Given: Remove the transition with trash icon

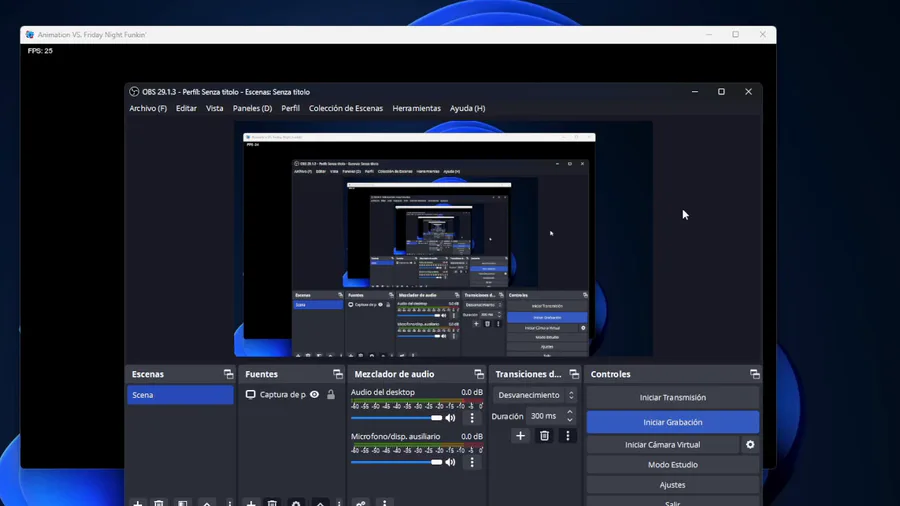Looking at the screenshot, I should point(544,436).
